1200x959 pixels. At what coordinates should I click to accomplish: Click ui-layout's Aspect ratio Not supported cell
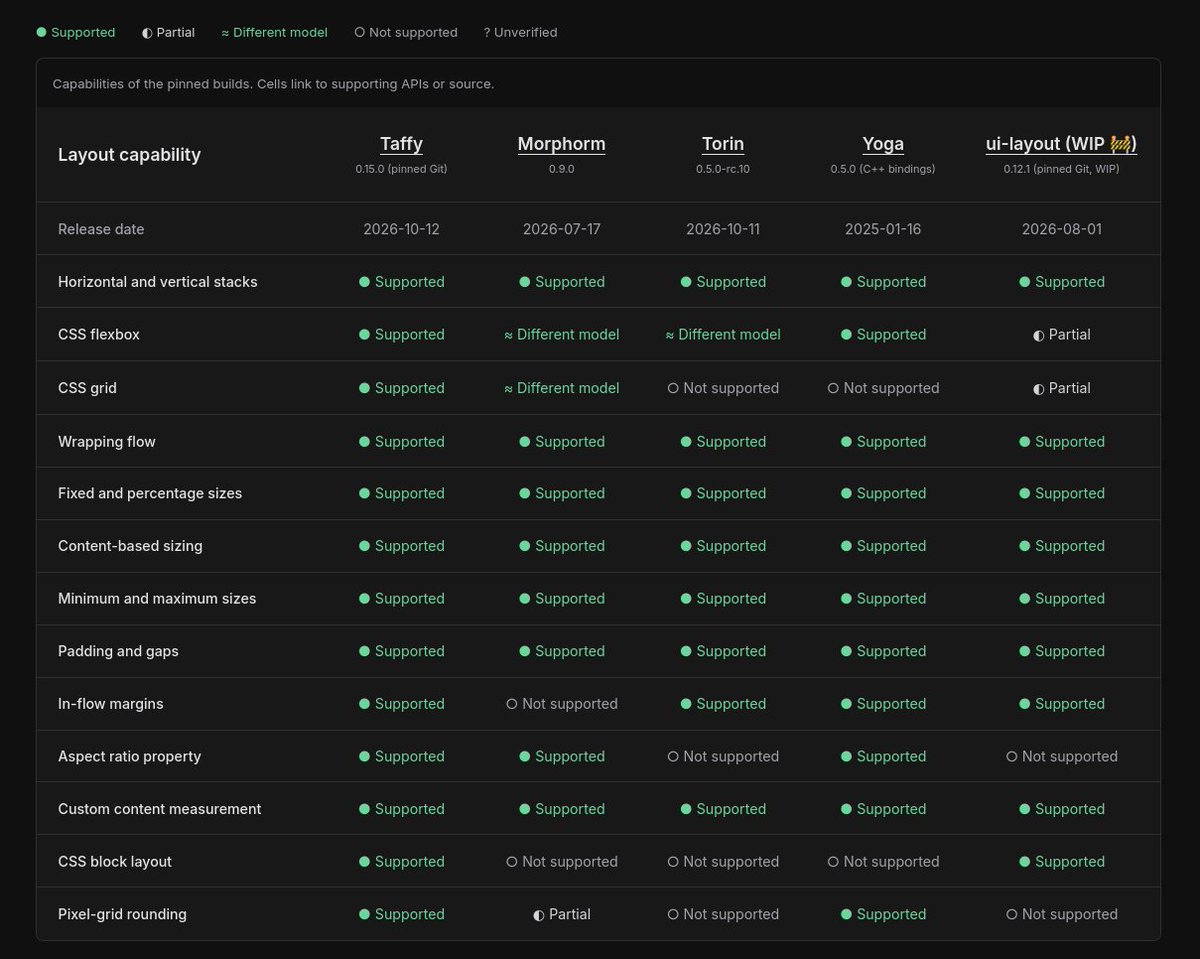pos(1061,757)
